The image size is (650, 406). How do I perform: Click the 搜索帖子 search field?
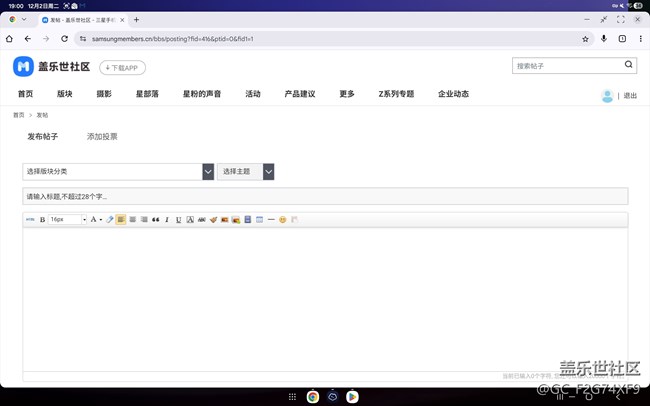pyautogui.click(x=567, y=66)
